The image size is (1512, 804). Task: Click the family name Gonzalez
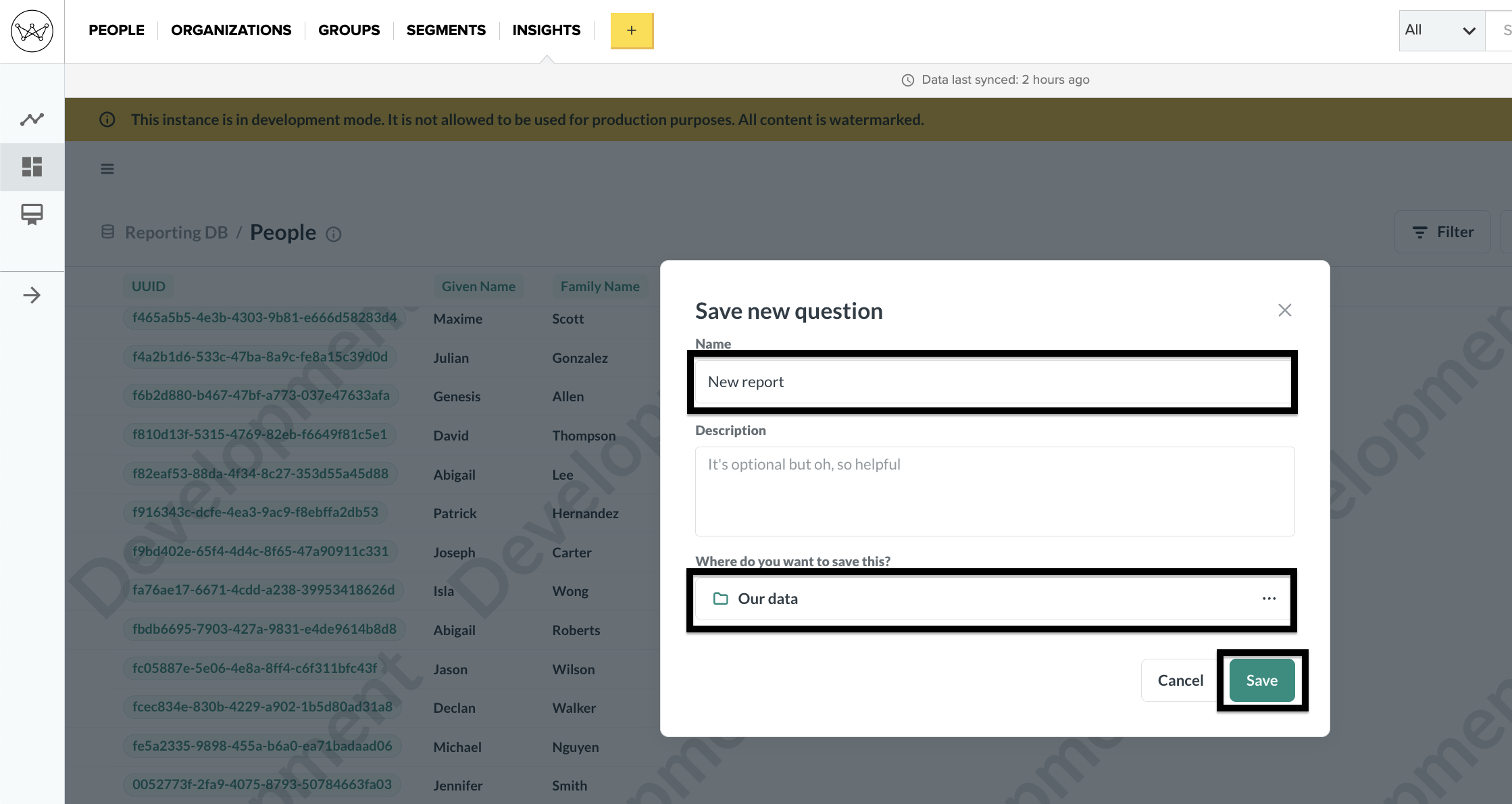click(580, 358)
